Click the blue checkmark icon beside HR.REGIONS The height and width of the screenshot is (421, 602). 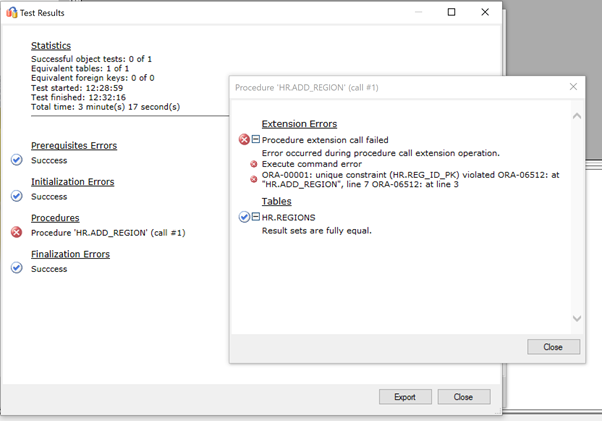click(244, 216)
